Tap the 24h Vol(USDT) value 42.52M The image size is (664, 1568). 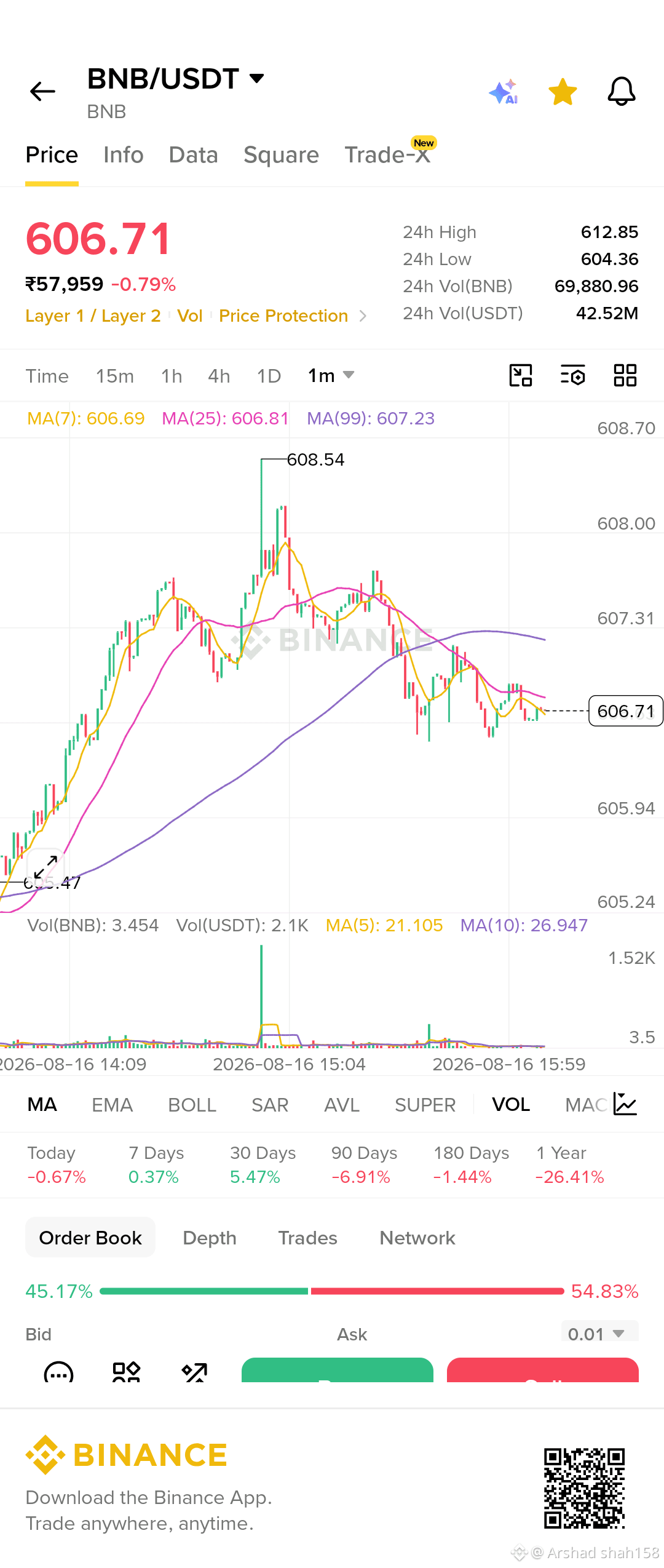(x=607, y=313)
